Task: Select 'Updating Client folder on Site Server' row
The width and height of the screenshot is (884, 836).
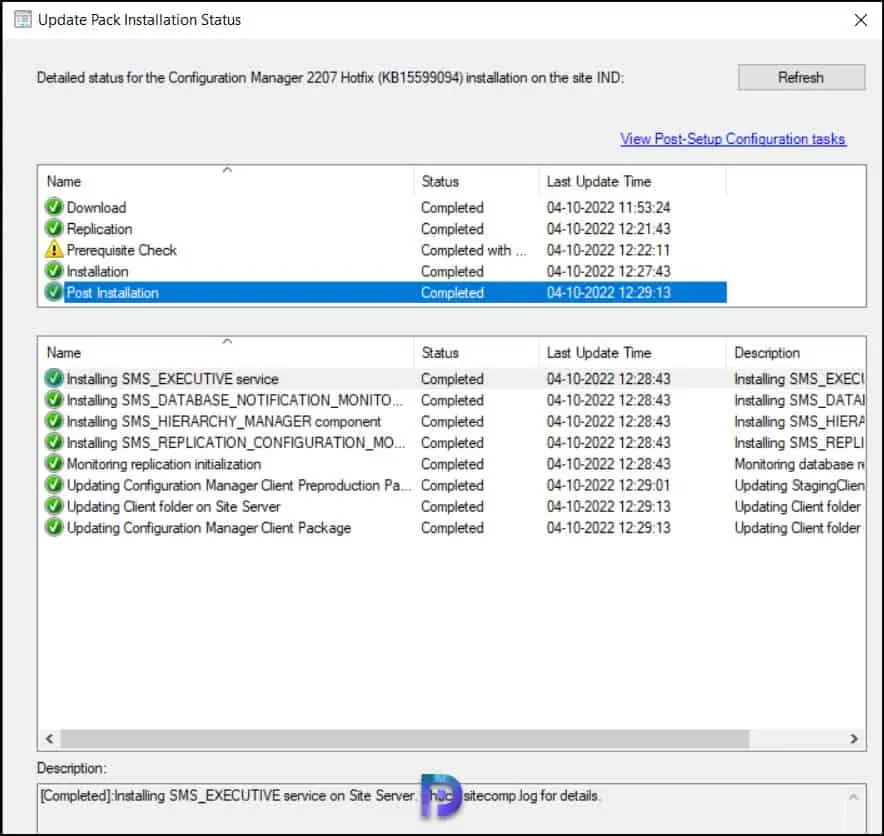Action: [x=454, y=506]
